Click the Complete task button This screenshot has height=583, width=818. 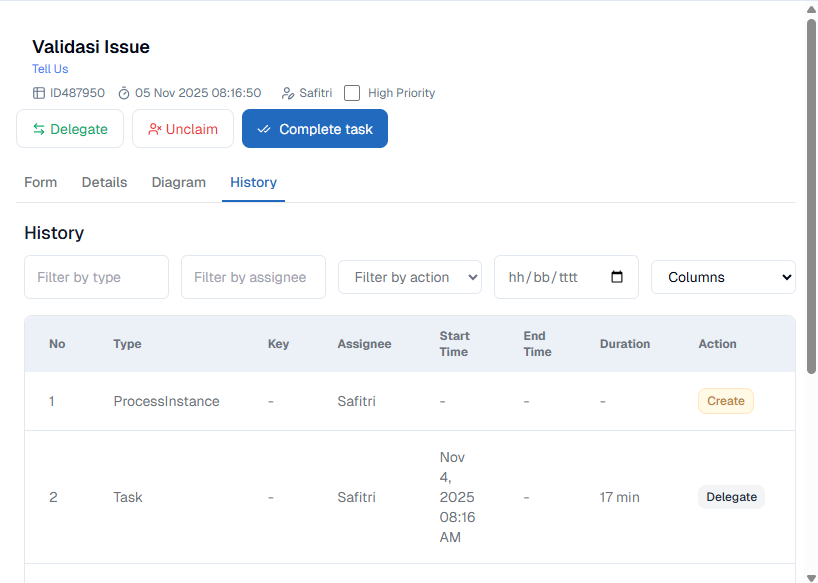[315, 129]
